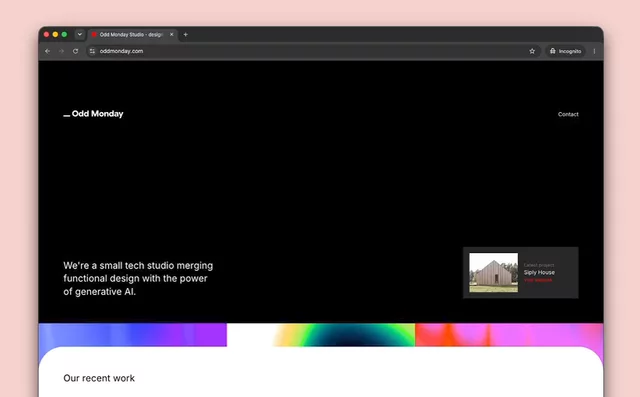Follow the red Visit website link
Image resolution: width=640 pixels, height=397 pixels.
point(538,280)
